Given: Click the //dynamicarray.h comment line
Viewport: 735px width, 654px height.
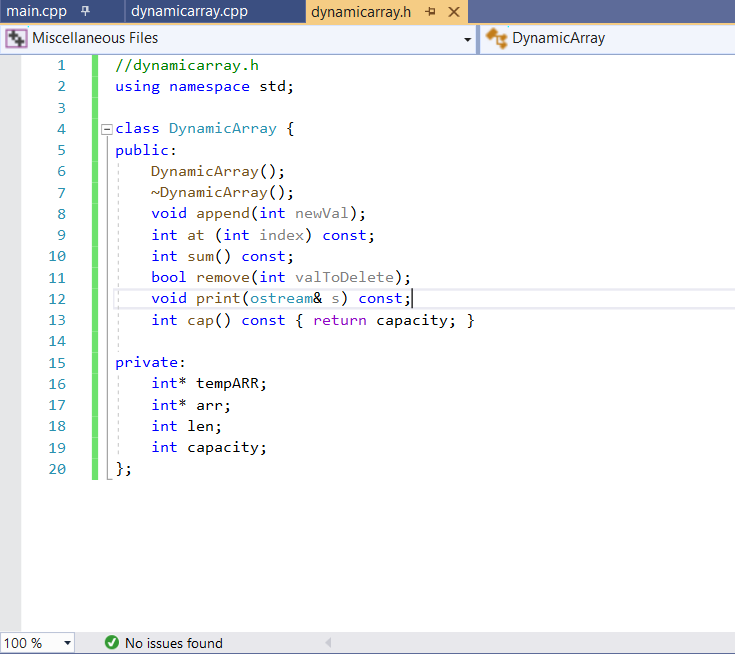Looking at the screenshot, I should (187, 65).
